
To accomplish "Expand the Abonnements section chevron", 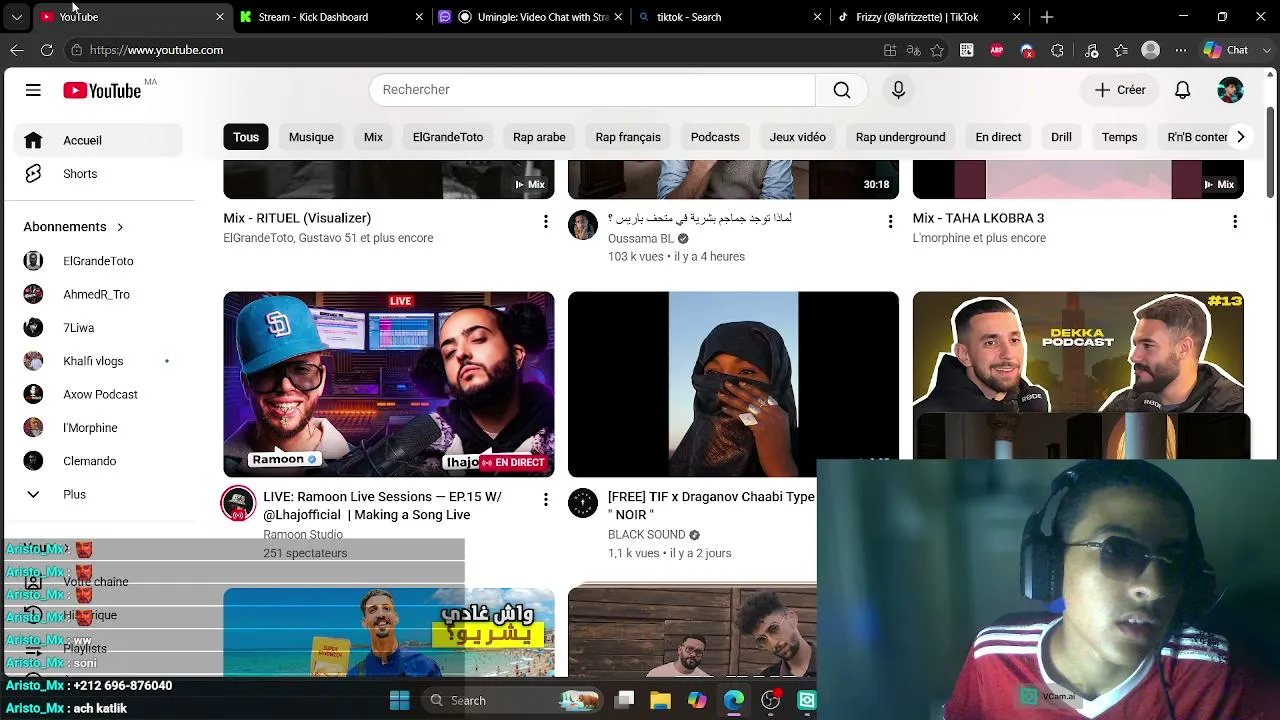I will pyautogui.click(x=120, y=227).
